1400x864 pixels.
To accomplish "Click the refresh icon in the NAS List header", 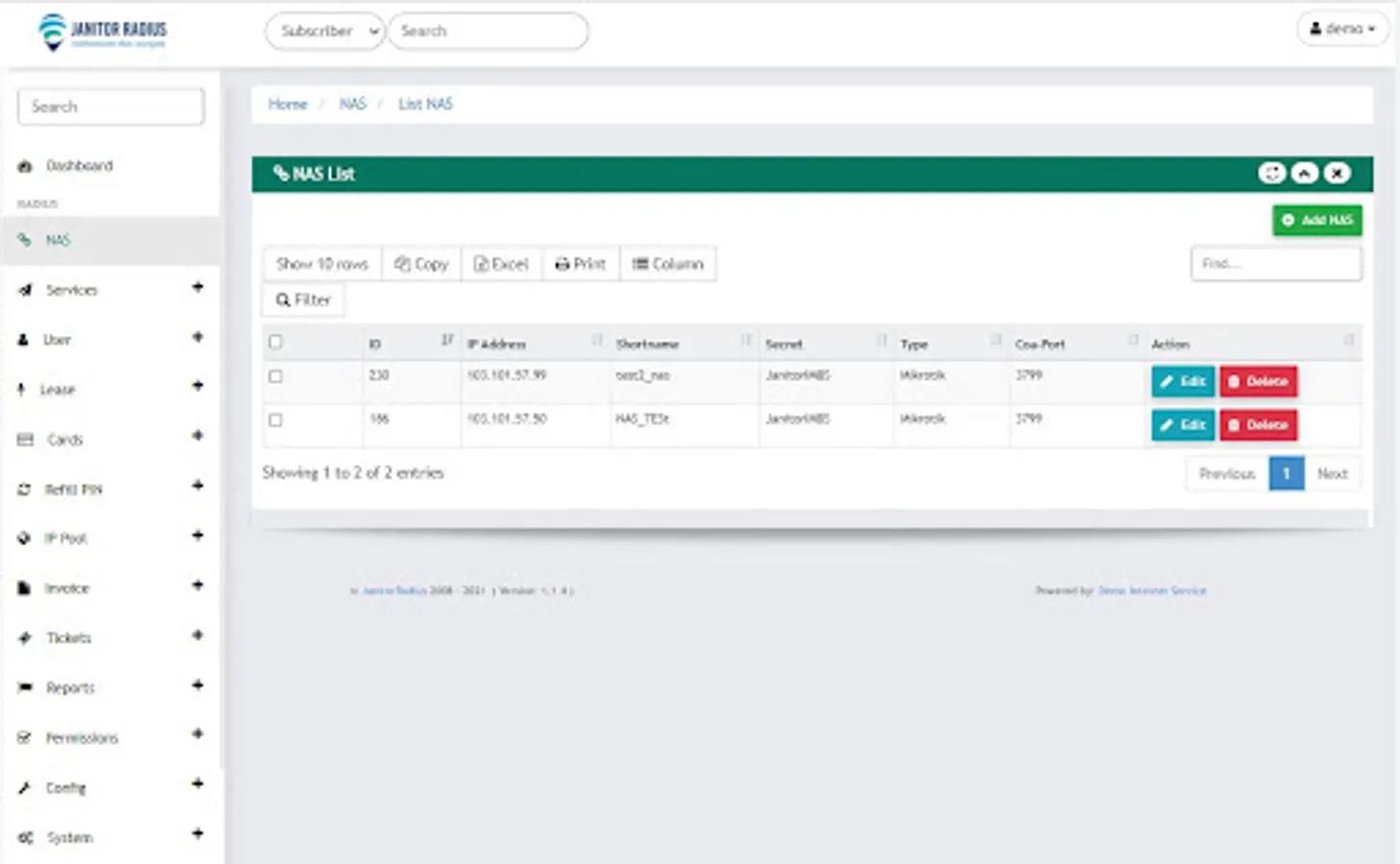I will coord(1271,173).
